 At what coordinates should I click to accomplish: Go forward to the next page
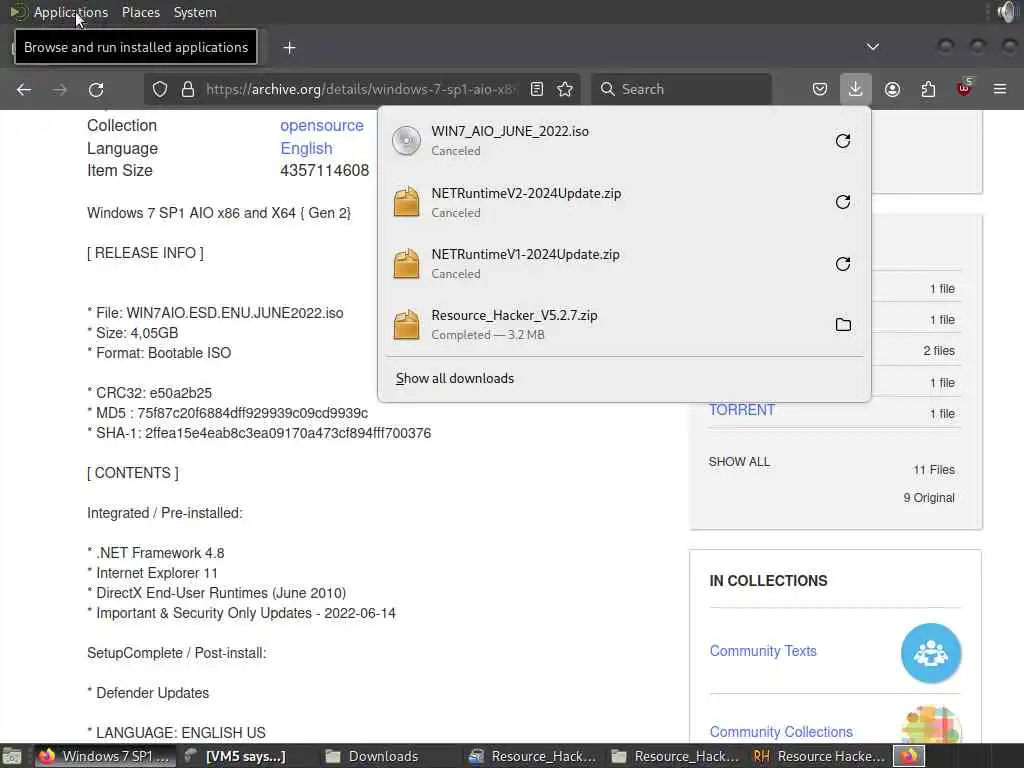point(60,89)
